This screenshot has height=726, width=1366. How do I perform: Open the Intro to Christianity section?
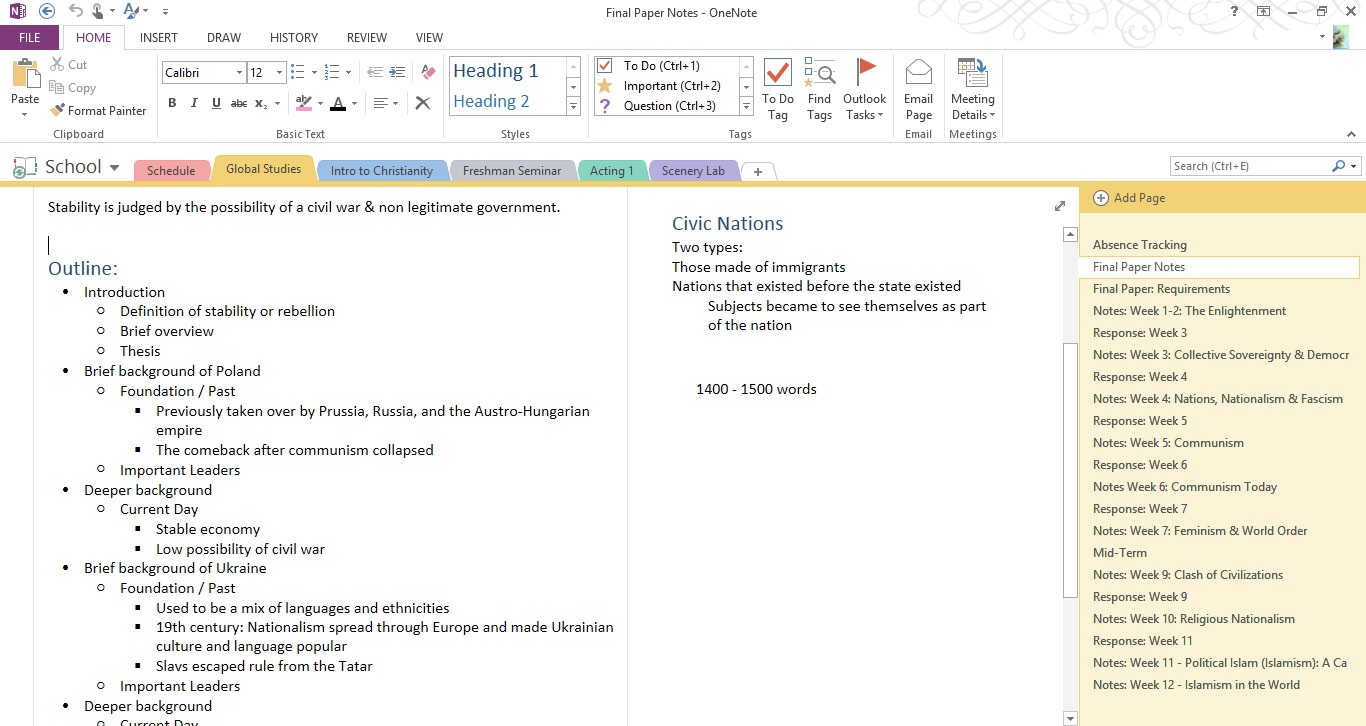tap(382, 170)
